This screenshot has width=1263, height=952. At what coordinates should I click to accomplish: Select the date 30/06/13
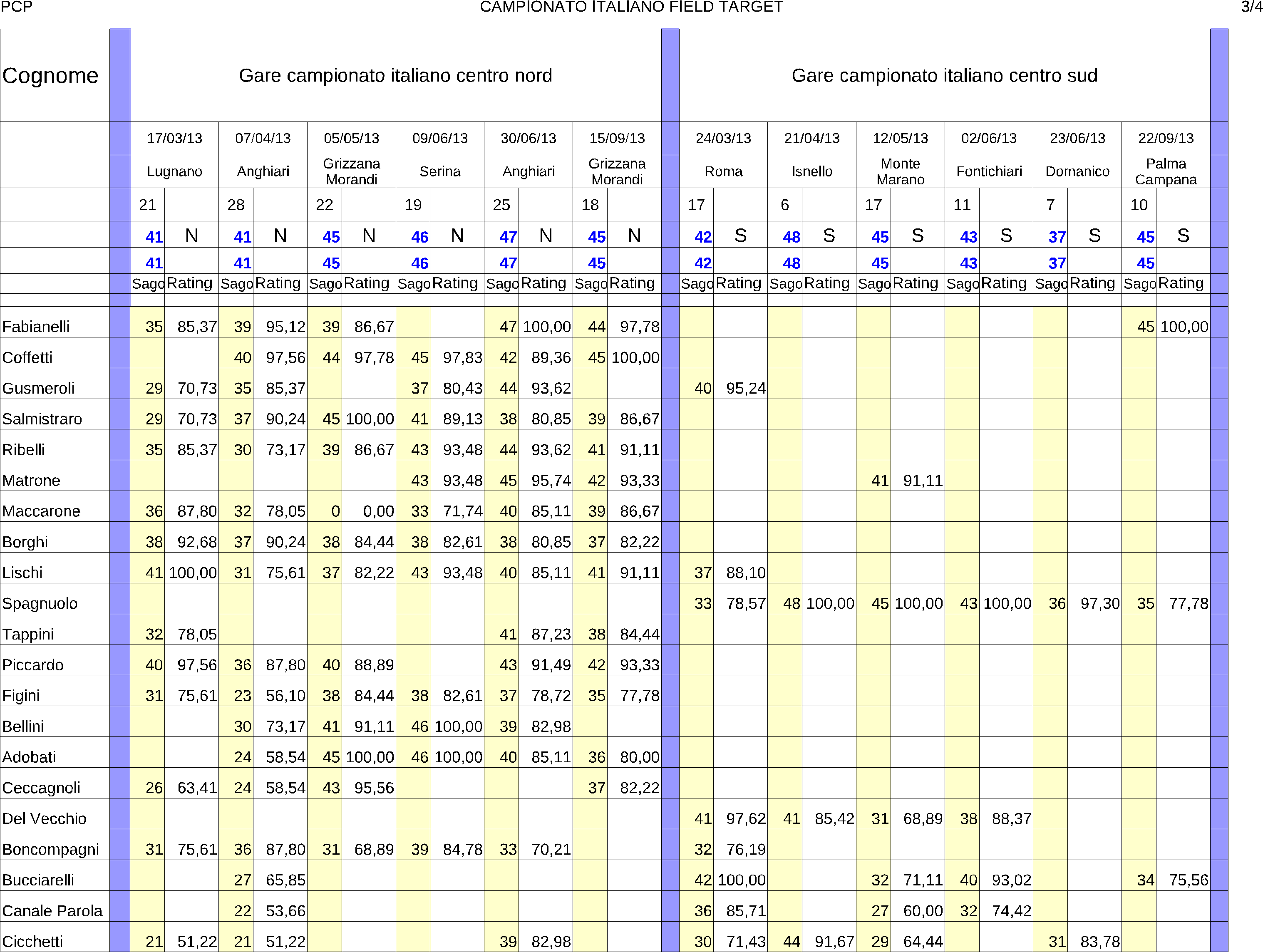(x=528, y=138)
